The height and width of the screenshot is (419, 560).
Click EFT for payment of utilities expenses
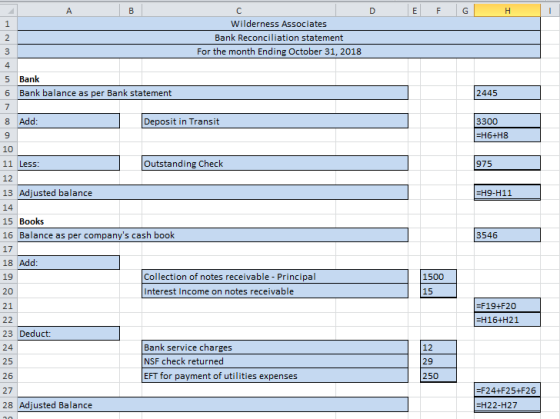[275, 375]
